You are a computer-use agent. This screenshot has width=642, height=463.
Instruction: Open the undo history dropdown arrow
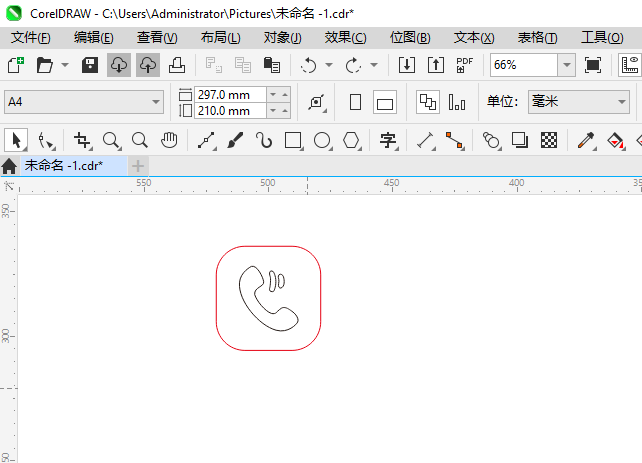tap(329, 65)
